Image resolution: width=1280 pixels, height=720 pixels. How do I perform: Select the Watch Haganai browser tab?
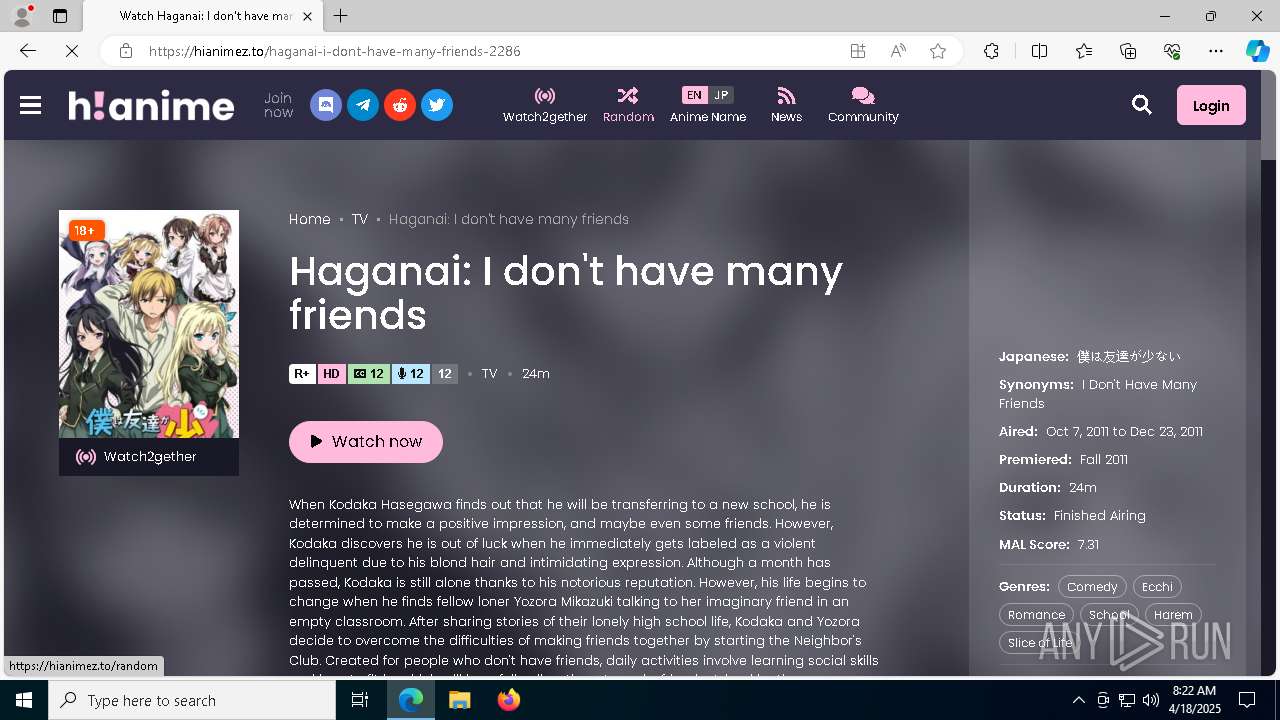tap(202, 16)
